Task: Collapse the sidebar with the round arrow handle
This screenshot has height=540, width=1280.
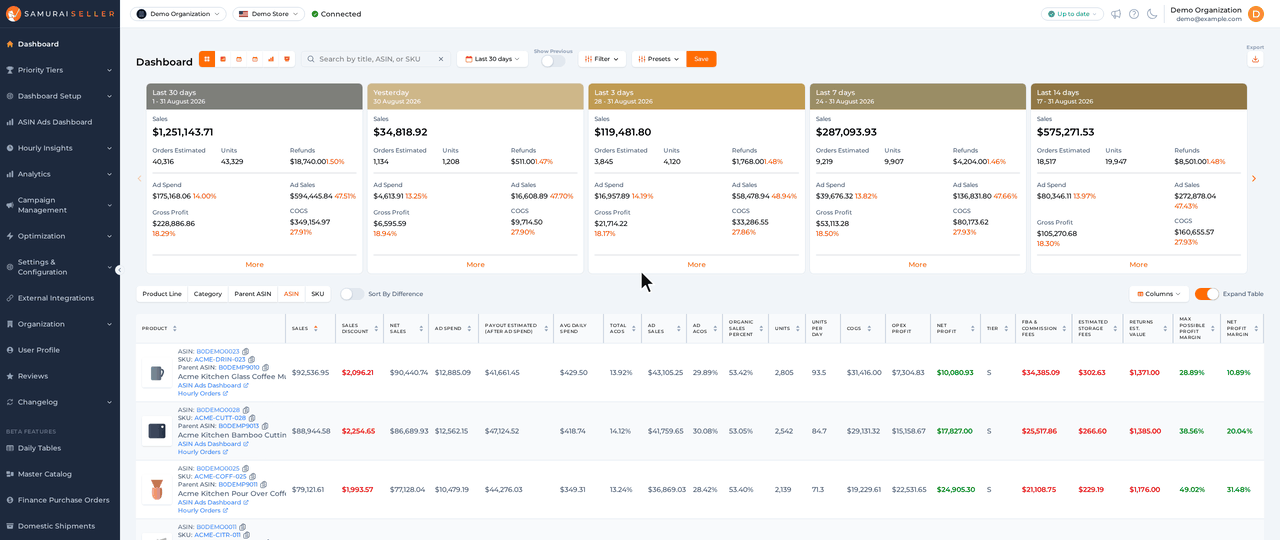Action: pos(118,270)
